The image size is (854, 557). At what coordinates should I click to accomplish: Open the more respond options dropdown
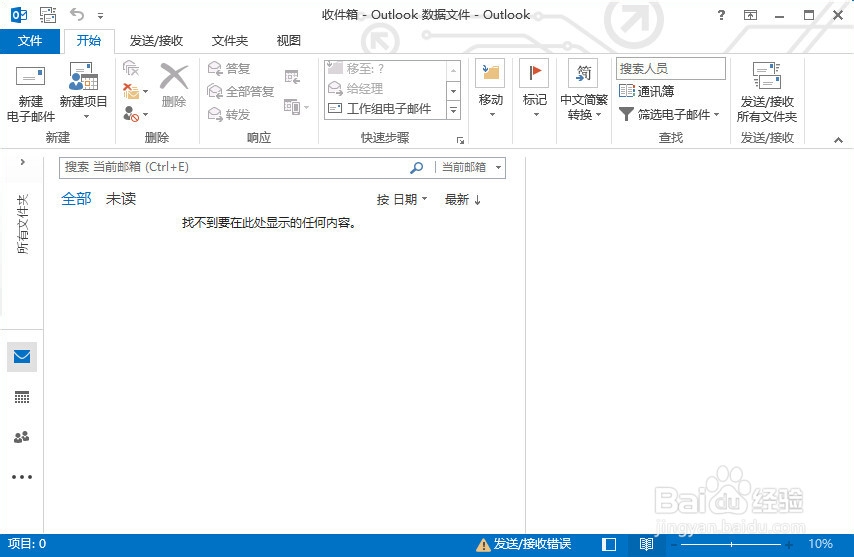(297, 107)
